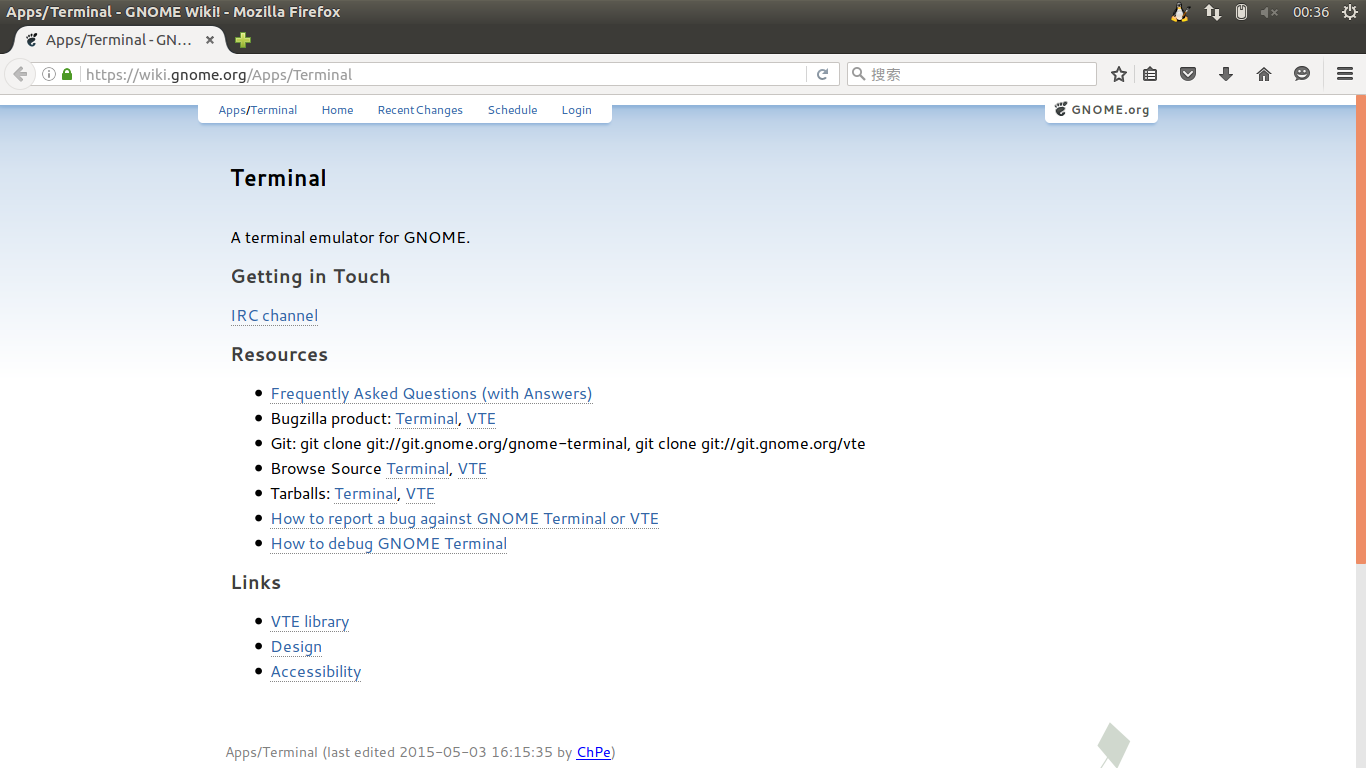Open the Downloads arrow icon
The width and height of the screenshot is (1366, 768).
coord(1226,74)
